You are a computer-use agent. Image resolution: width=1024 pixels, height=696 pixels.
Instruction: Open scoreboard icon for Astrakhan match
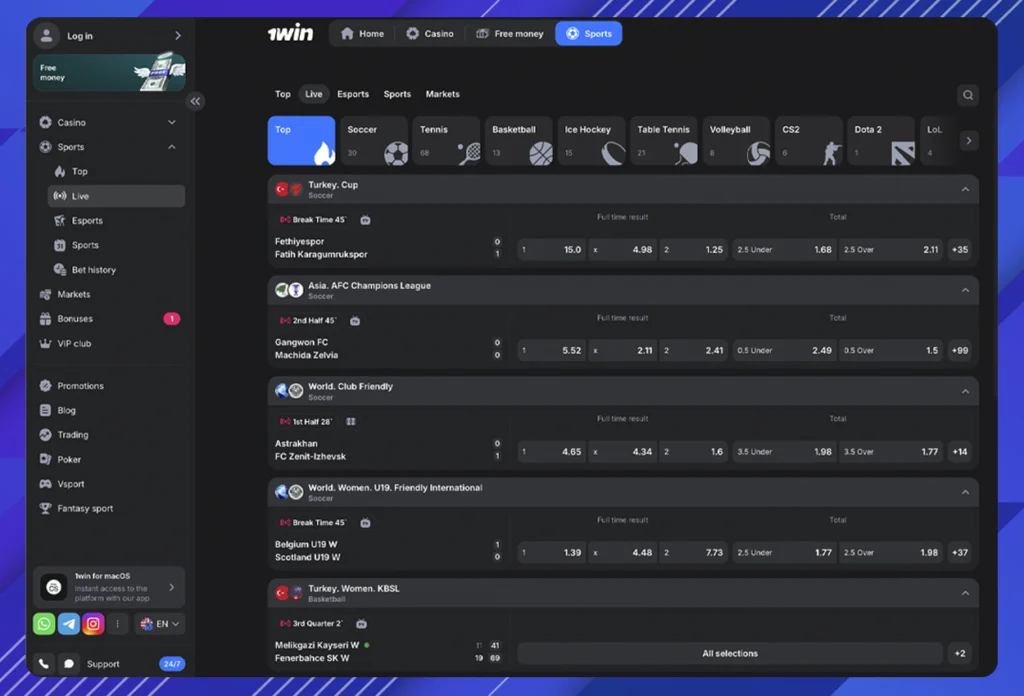click(x=351, y=422)
